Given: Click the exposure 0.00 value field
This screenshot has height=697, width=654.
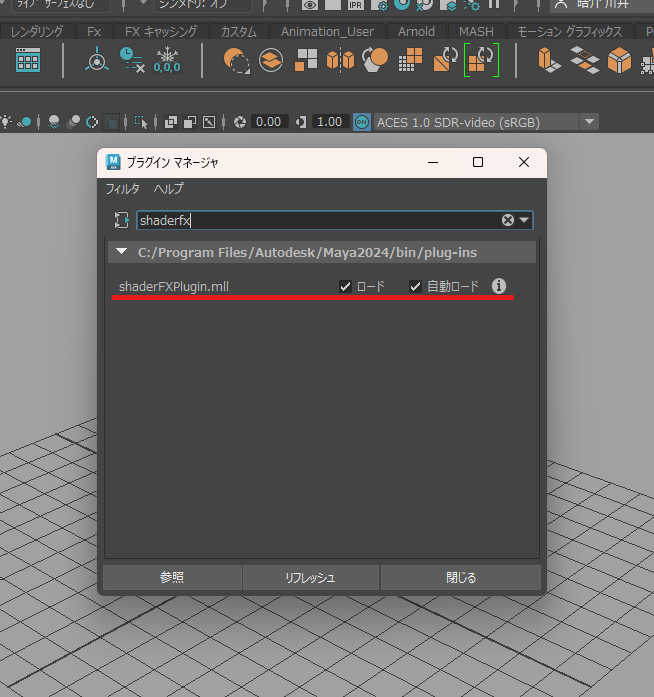Looking at the screenshot, I should click(x=269, y=122).
